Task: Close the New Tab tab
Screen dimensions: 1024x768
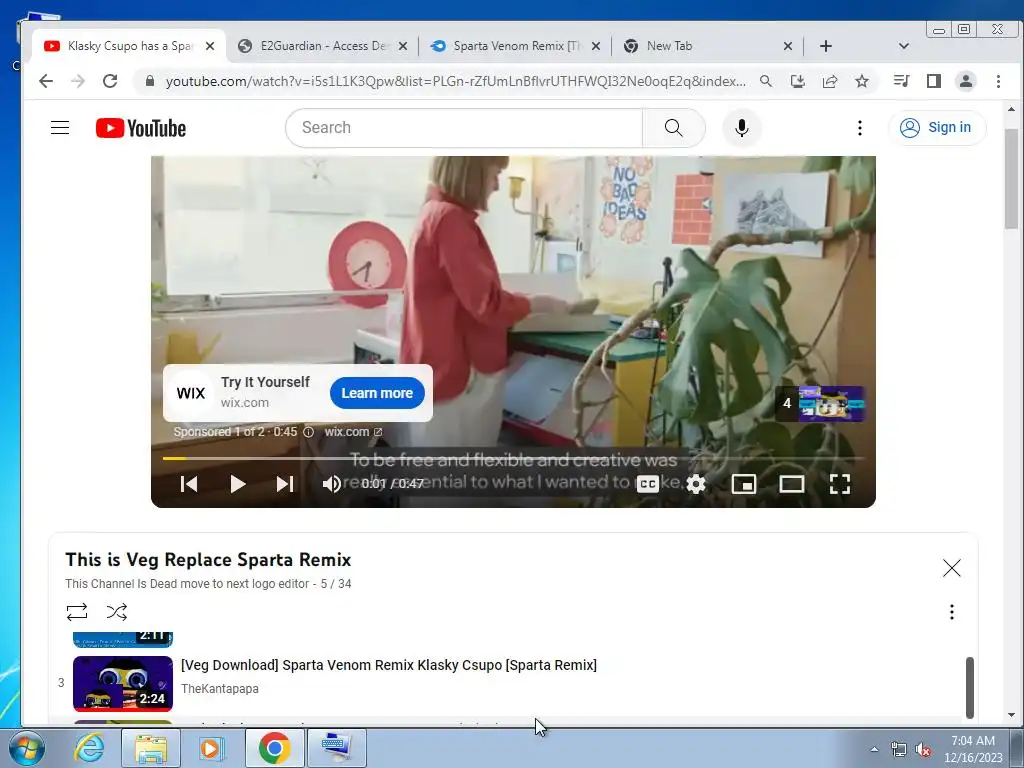Action: click(788, 46)
